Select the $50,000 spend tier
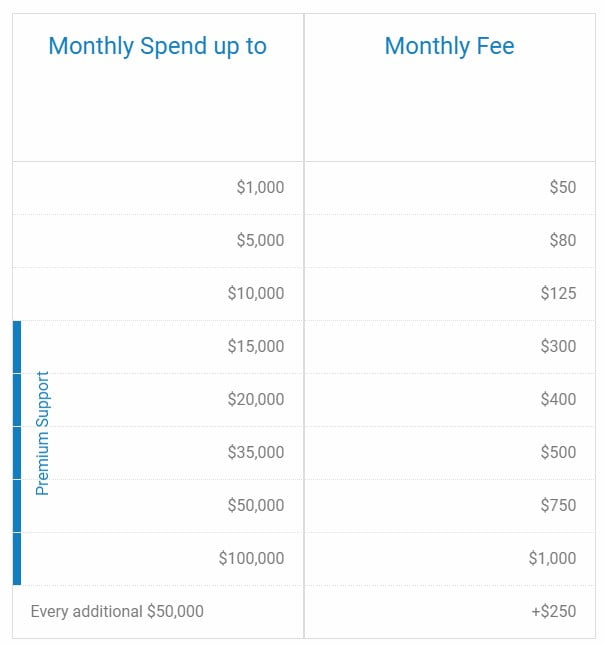 (256, 506)
